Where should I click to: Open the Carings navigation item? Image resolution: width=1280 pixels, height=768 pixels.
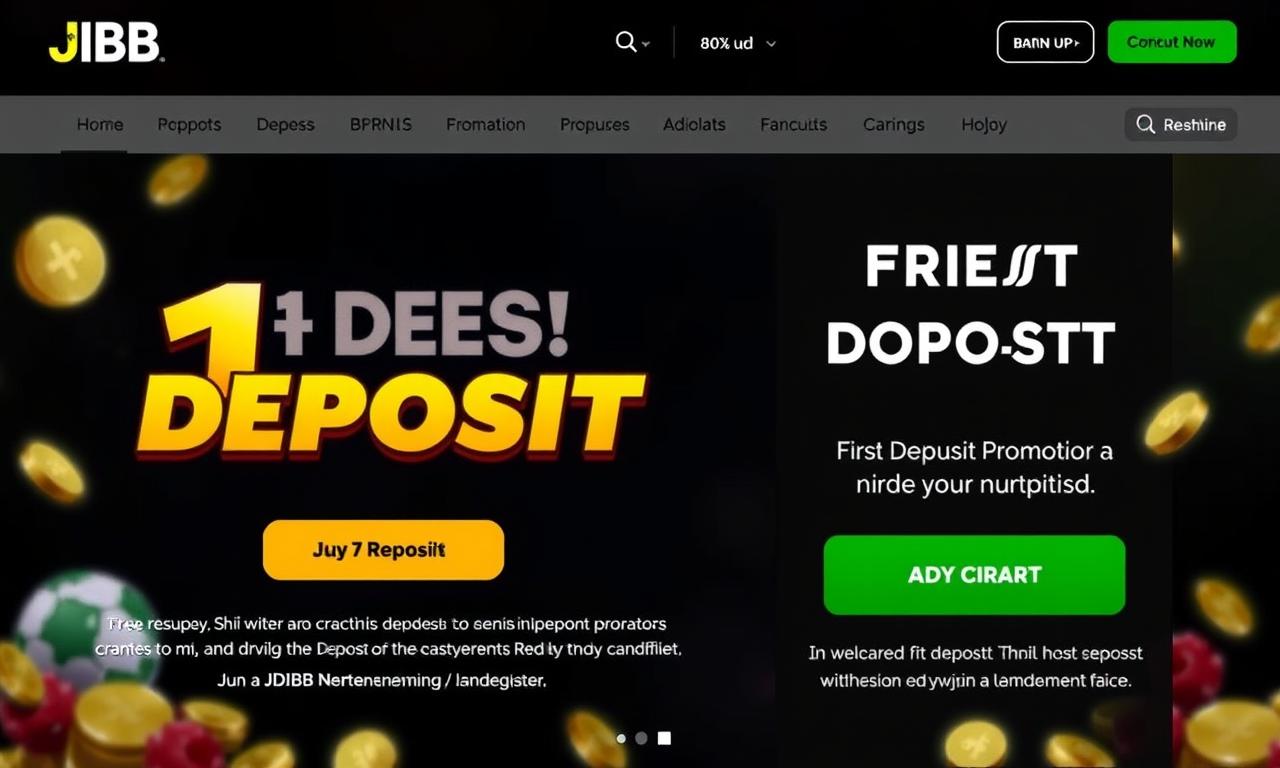click(893, 125)
